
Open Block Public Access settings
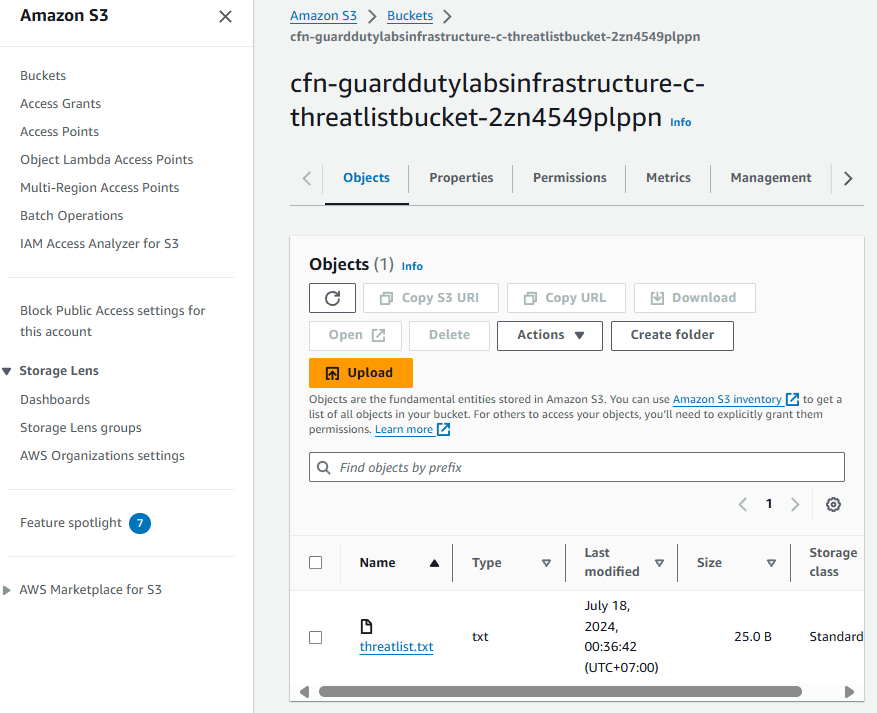tap(112, 321)
